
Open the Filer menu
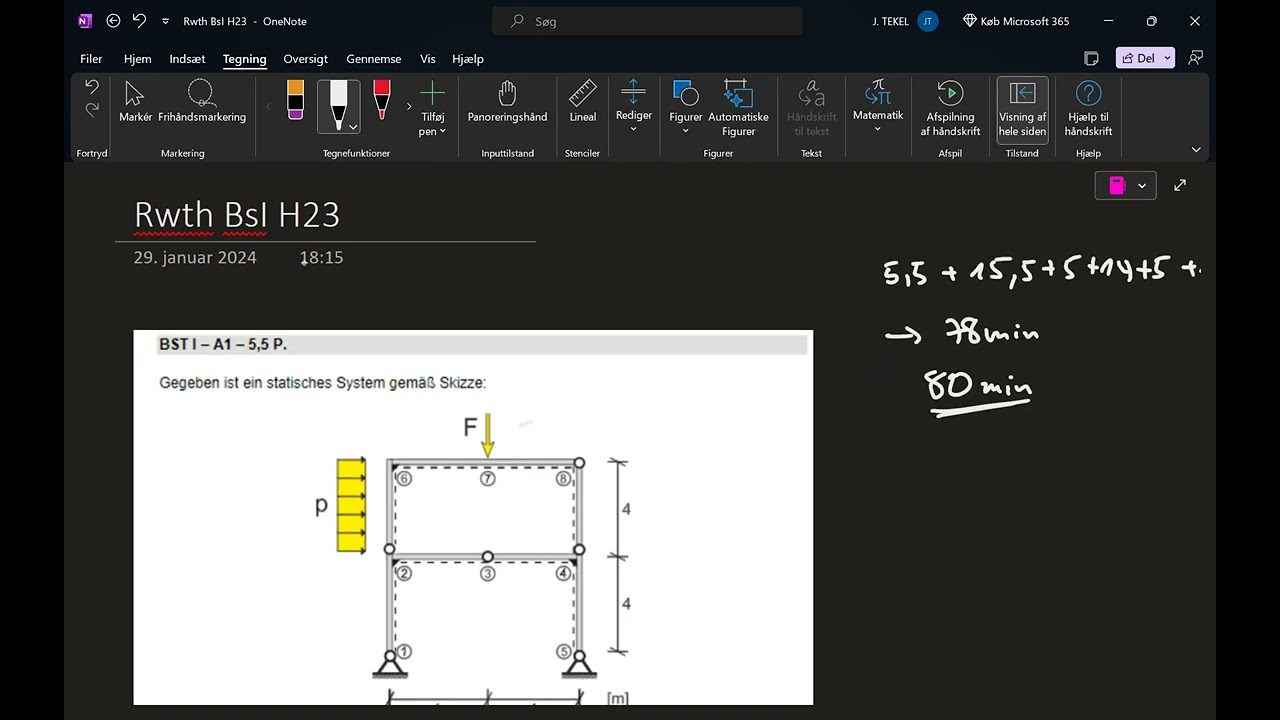click(x=91, y=59)
